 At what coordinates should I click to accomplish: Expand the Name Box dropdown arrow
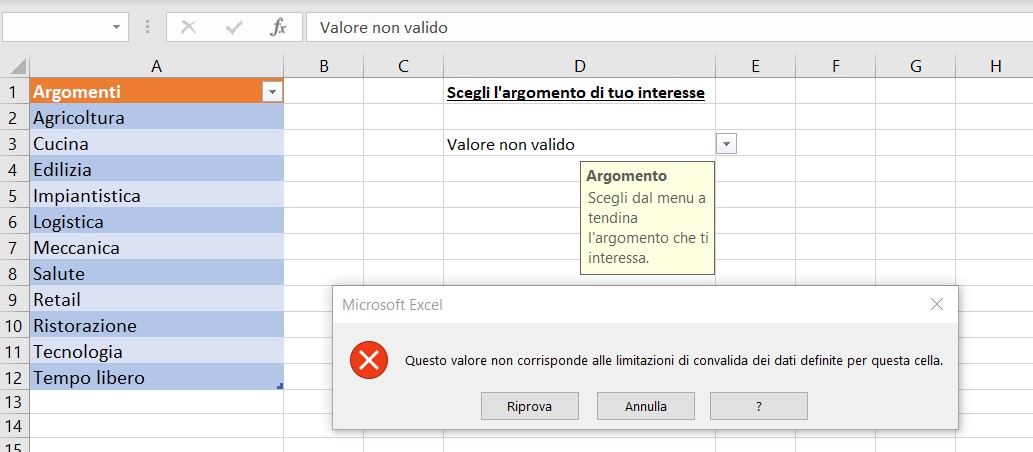[x=118, y=27]
